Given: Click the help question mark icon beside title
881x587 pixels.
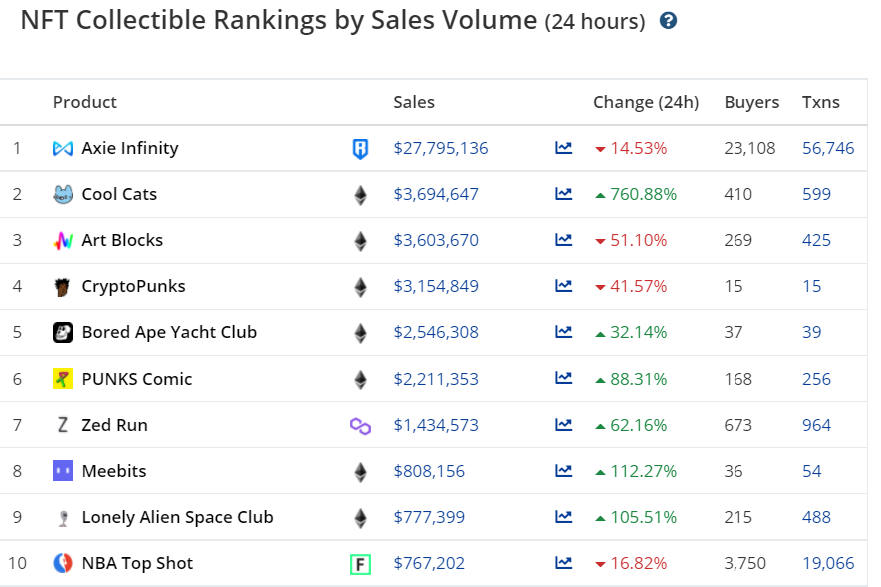Looking at the screenshot, I should click(668, 21).
